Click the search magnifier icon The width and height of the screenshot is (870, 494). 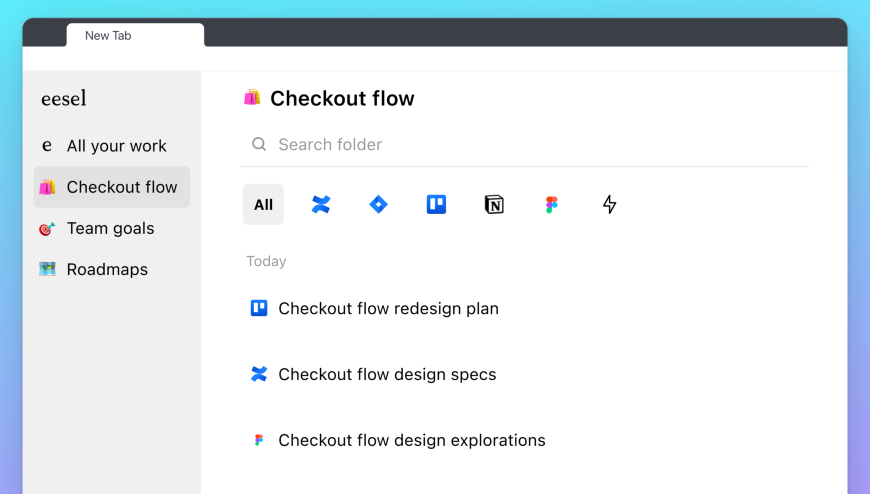pos(259,144)
